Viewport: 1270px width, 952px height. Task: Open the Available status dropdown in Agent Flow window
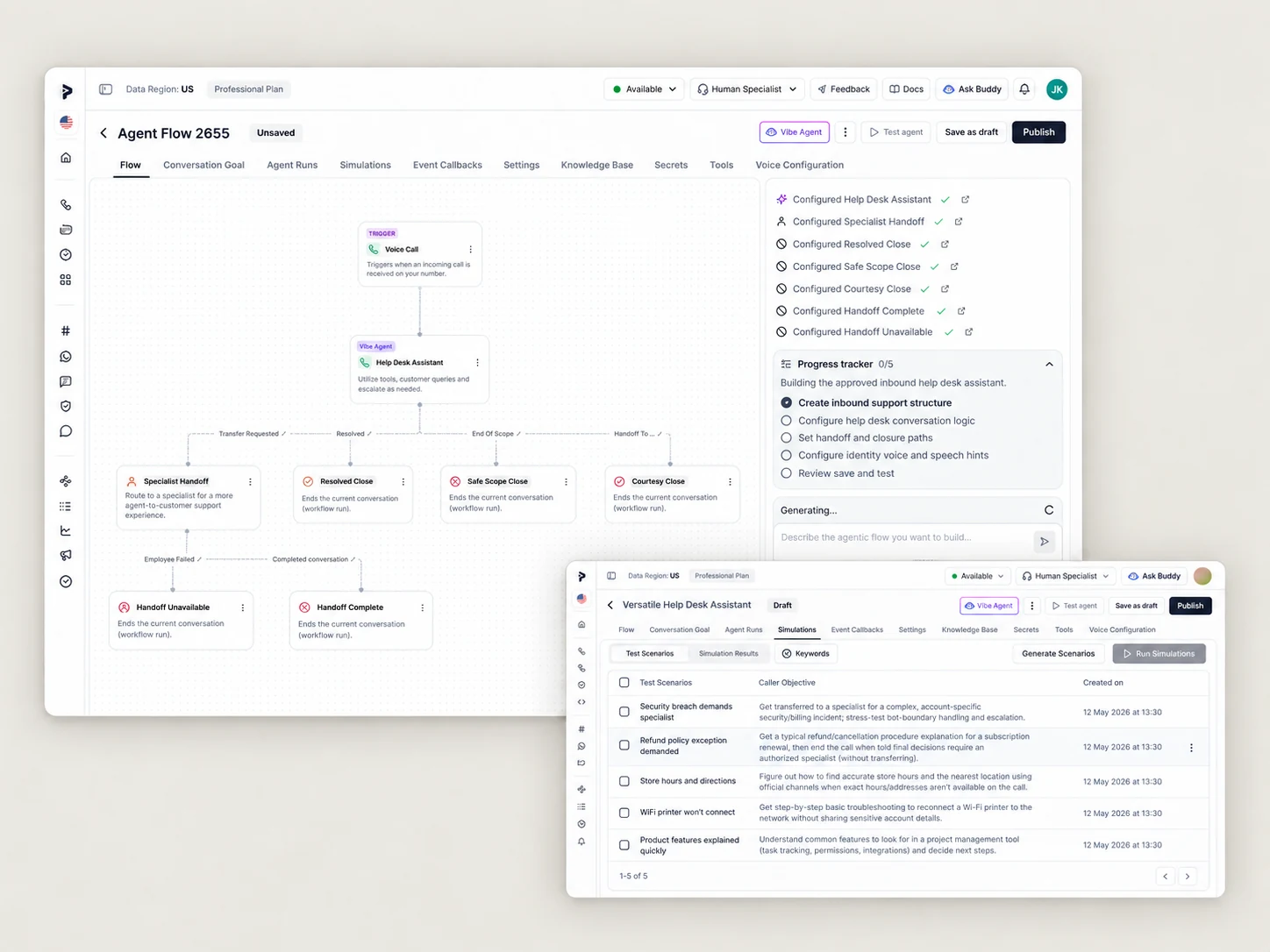click(x=645, y=89)
